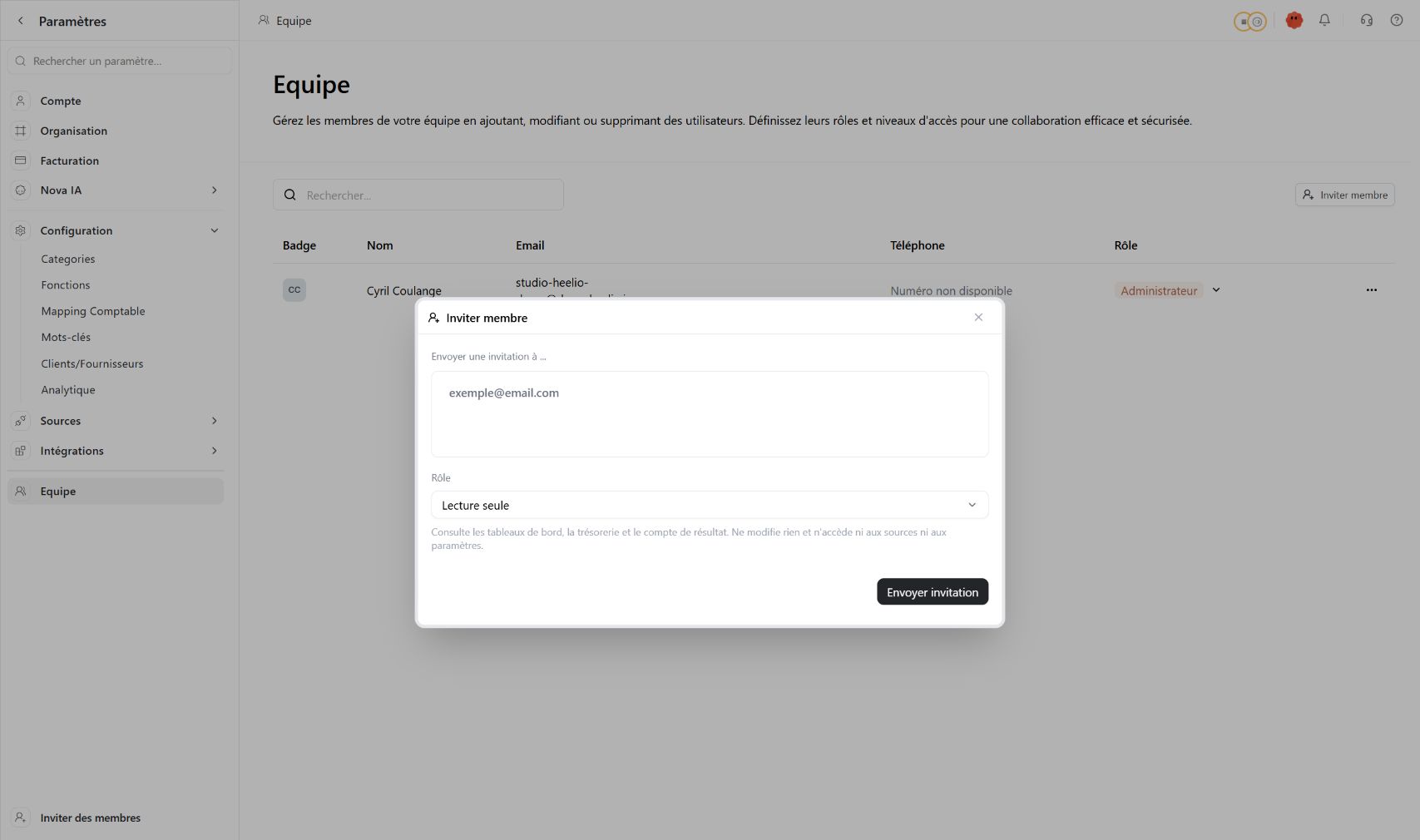Open Clients/Fournisseurs settings
Image resolution: width=1420 pixels, height=840 pixels.
pos(92,363)
